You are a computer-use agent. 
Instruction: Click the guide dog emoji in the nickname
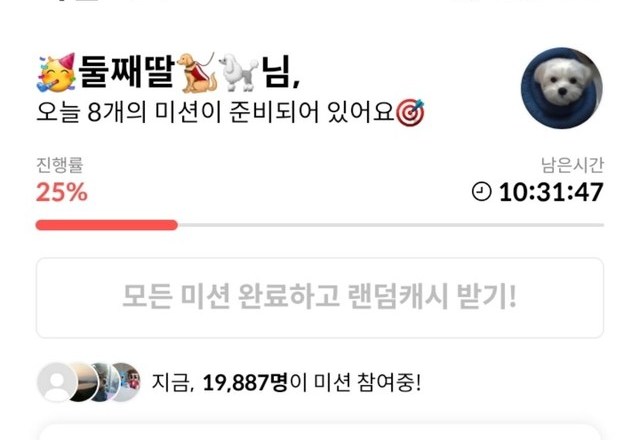click(196, 72)
